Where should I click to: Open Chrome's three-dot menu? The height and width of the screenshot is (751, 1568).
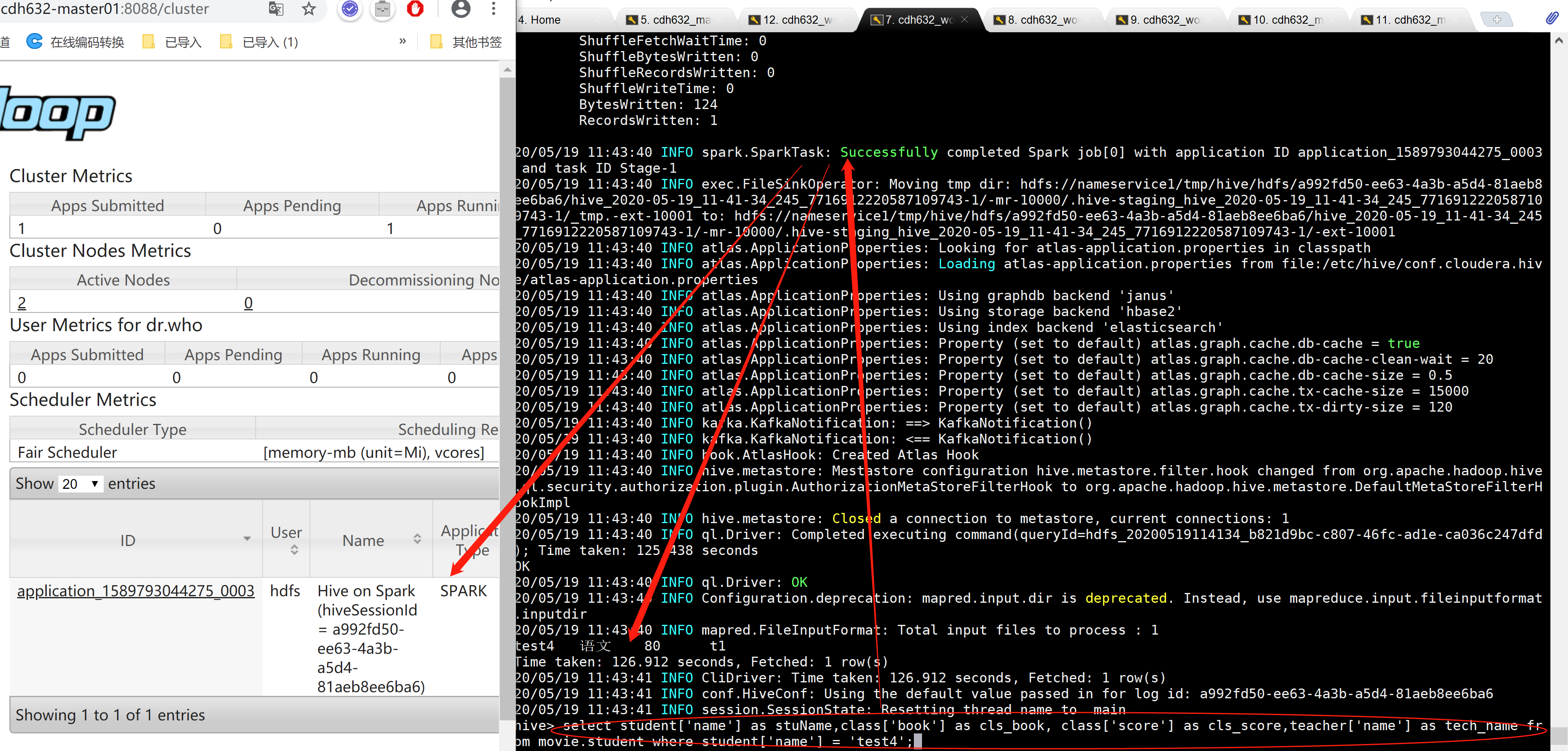tap(494, 9)
